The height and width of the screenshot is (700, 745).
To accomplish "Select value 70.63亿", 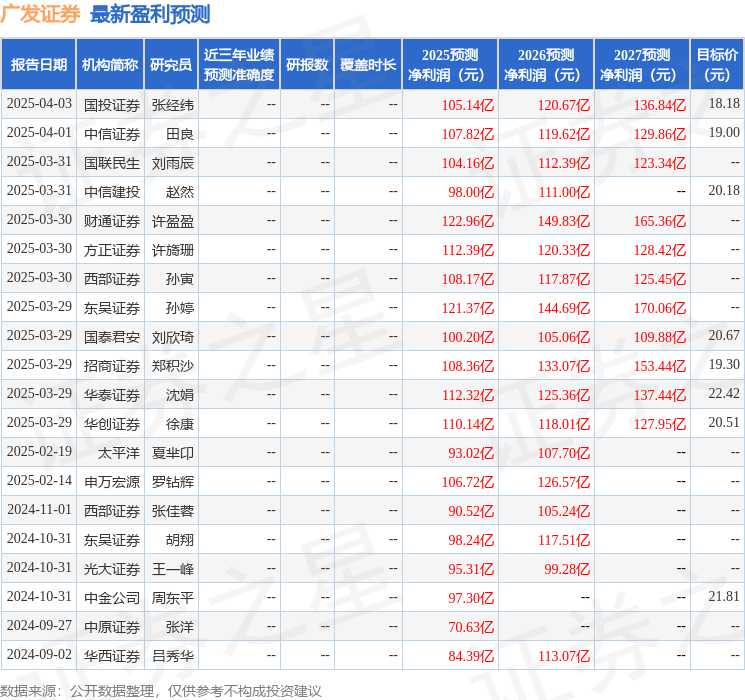I will [x=471, y=627].
